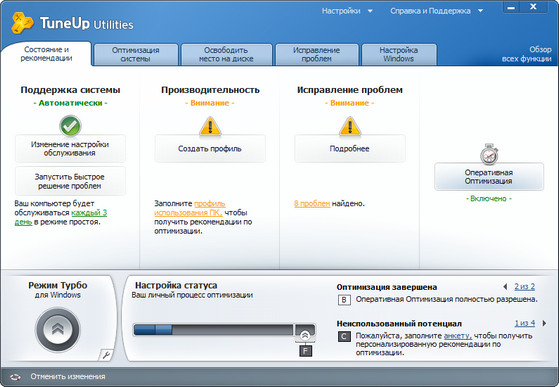Click the lifebuoy icon beside Отменить изменения
The height and width of the screenshot is (387, 559).
pos(15,377)
